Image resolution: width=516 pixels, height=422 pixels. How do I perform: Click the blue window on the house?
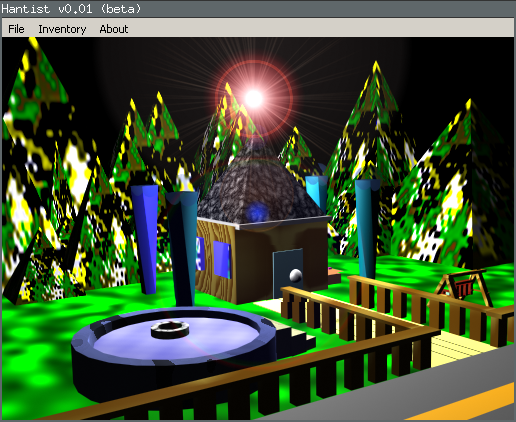point(222,259)
